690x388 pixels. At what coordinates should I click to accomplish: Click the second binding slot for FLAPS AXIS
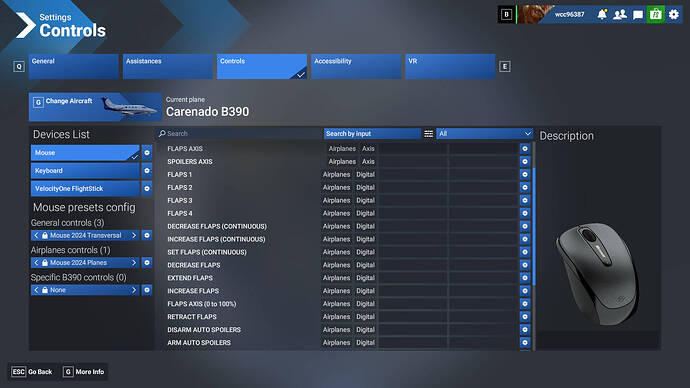(x=483, y=149)
